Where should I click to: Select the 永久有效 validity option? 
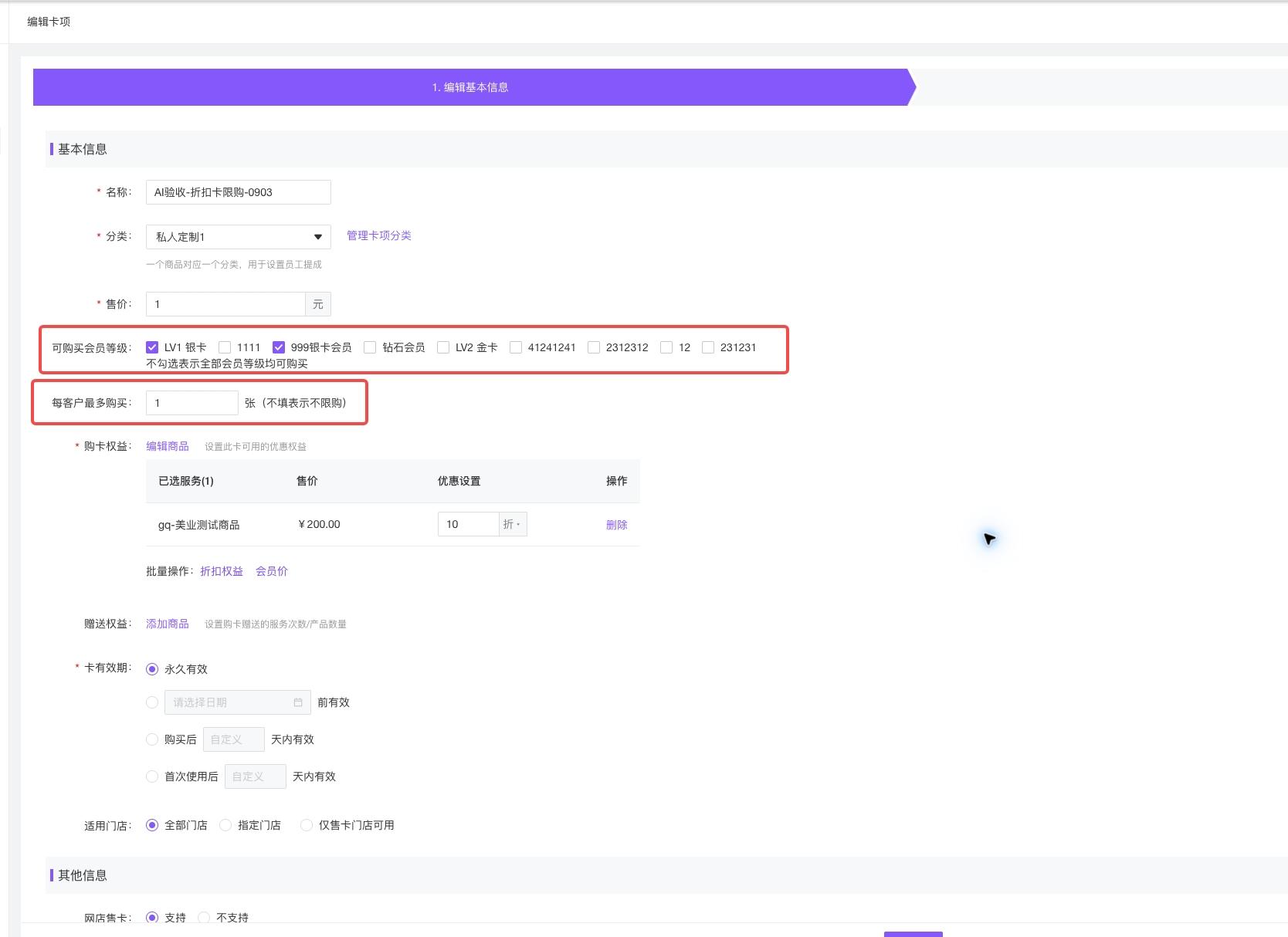pyautogui.click(x=152, y=669)
